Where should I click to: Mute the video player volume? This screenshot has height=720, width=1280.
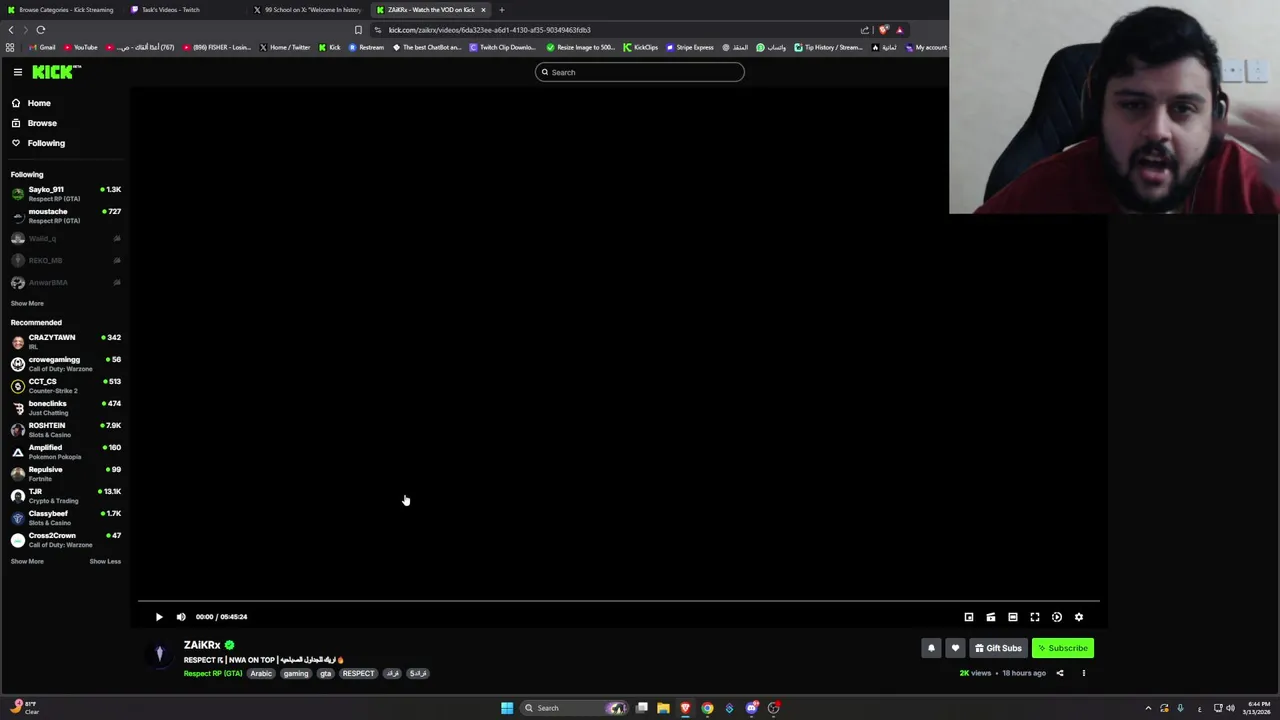181,617
